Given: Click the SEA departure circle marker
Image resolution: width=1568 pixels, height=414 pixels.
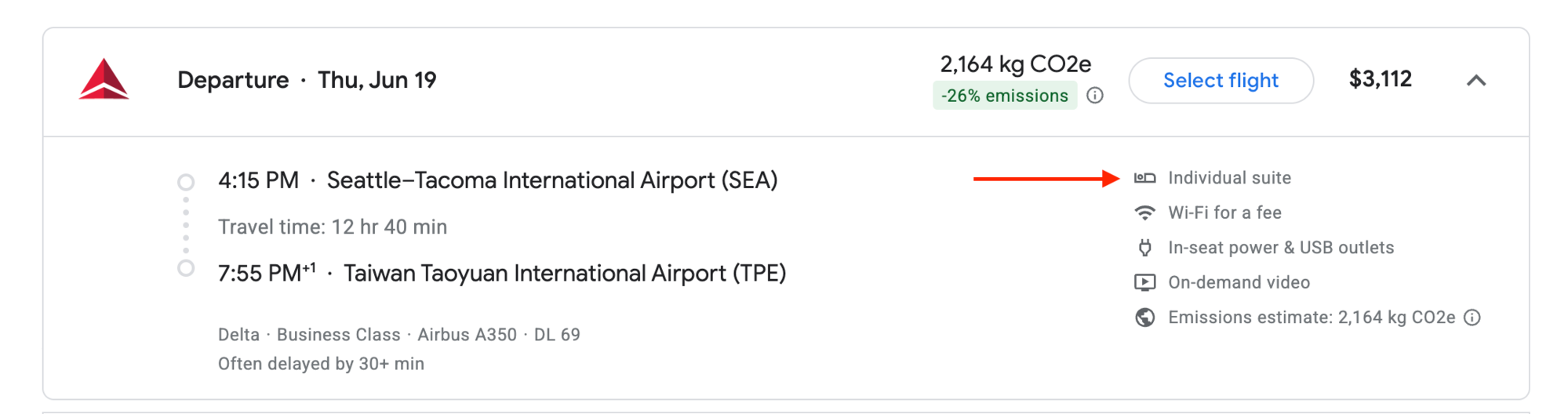Looking at the screenshot, I should pyautogui.click(x=186, y=182).
